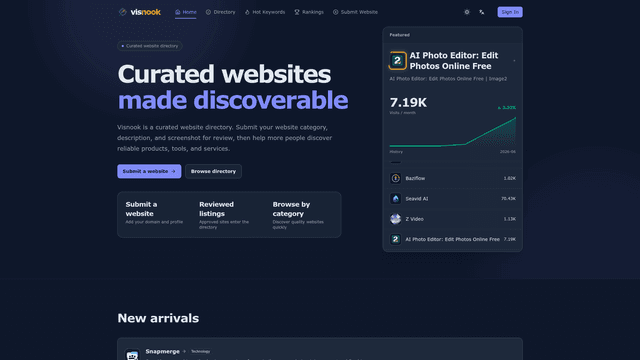Open the Hot Keywords page
Image resolution: width=640 pixels, height=360 pixels.
coord(265,12)
